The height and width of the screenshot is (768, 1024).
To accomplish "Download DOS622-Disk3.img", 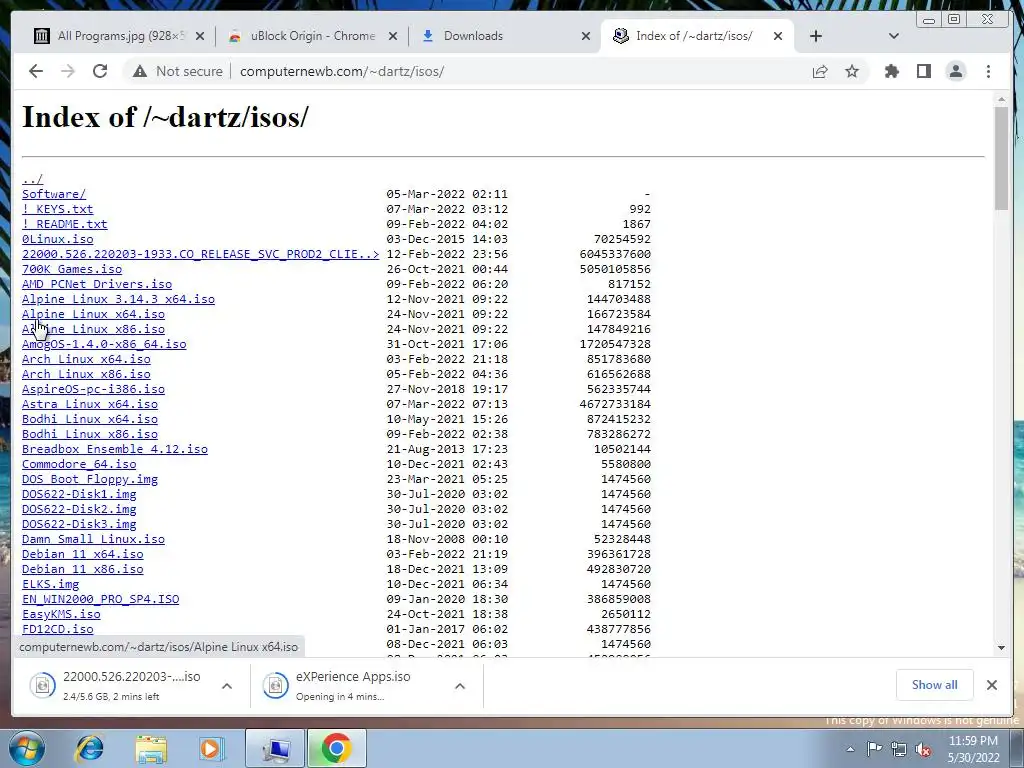I will tap(79, 524).
